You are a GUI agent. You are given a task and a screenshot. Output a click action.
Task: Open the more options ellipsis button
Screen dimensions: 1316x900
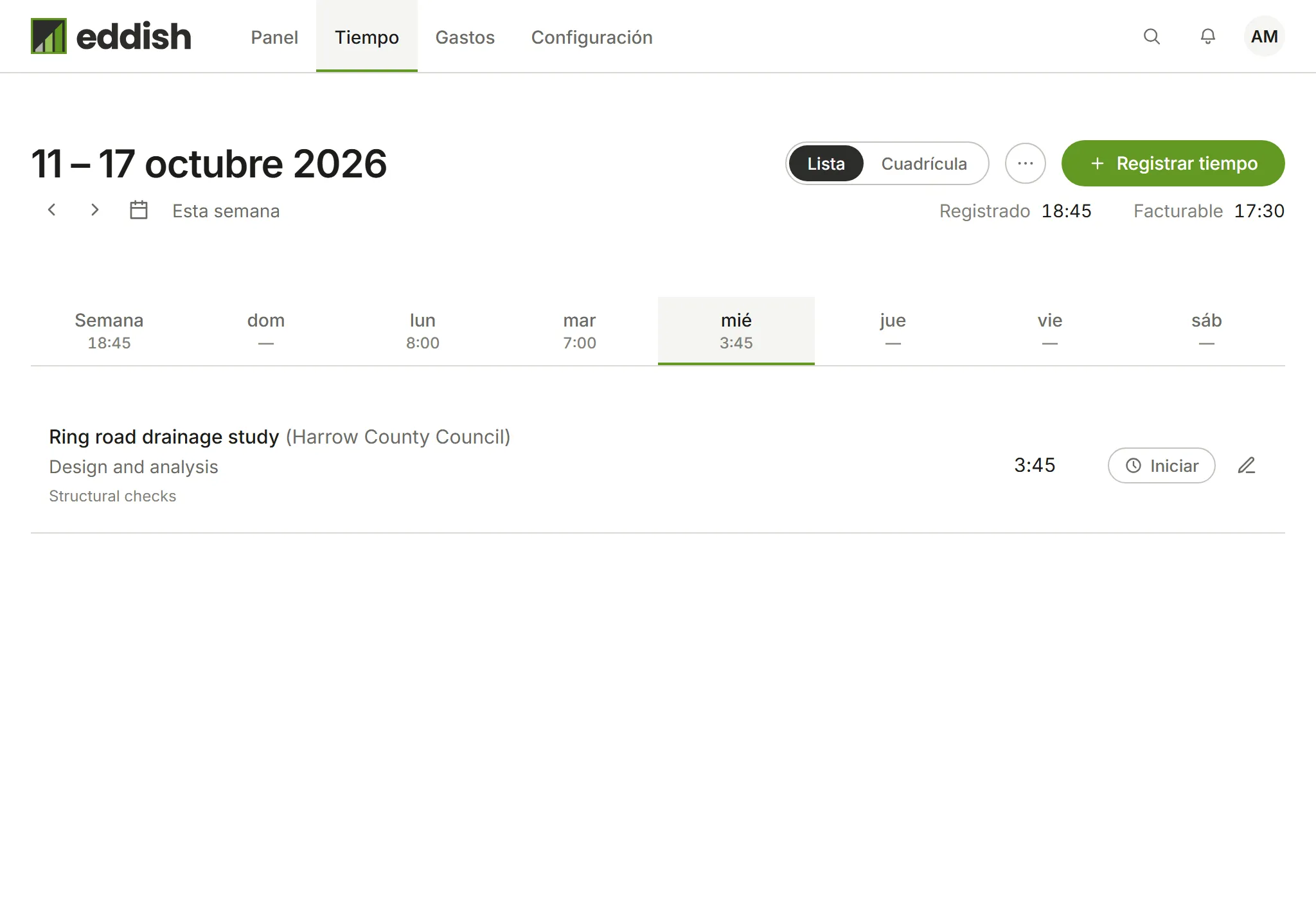1026,163
